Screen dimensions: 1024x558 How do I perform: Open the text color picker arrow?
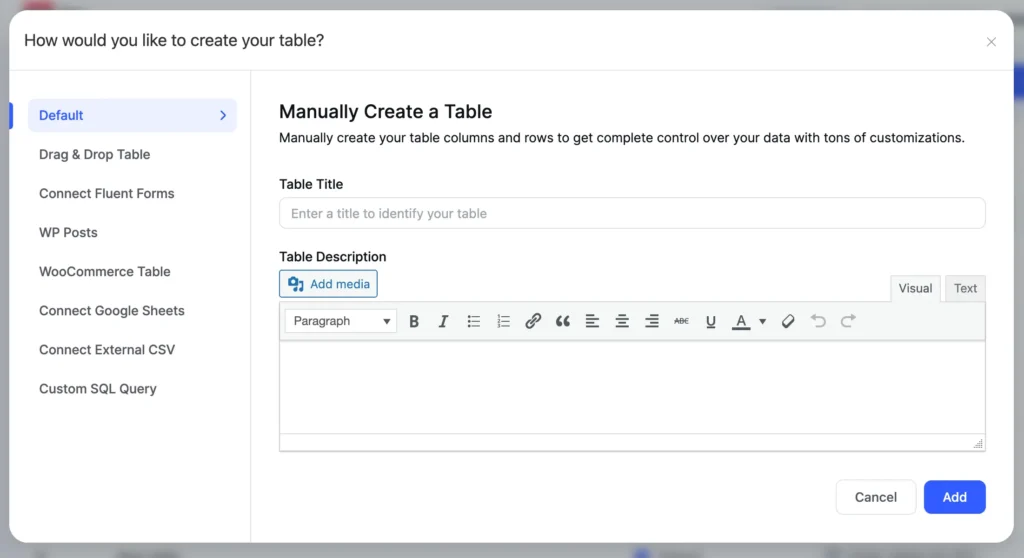(762, 321)
